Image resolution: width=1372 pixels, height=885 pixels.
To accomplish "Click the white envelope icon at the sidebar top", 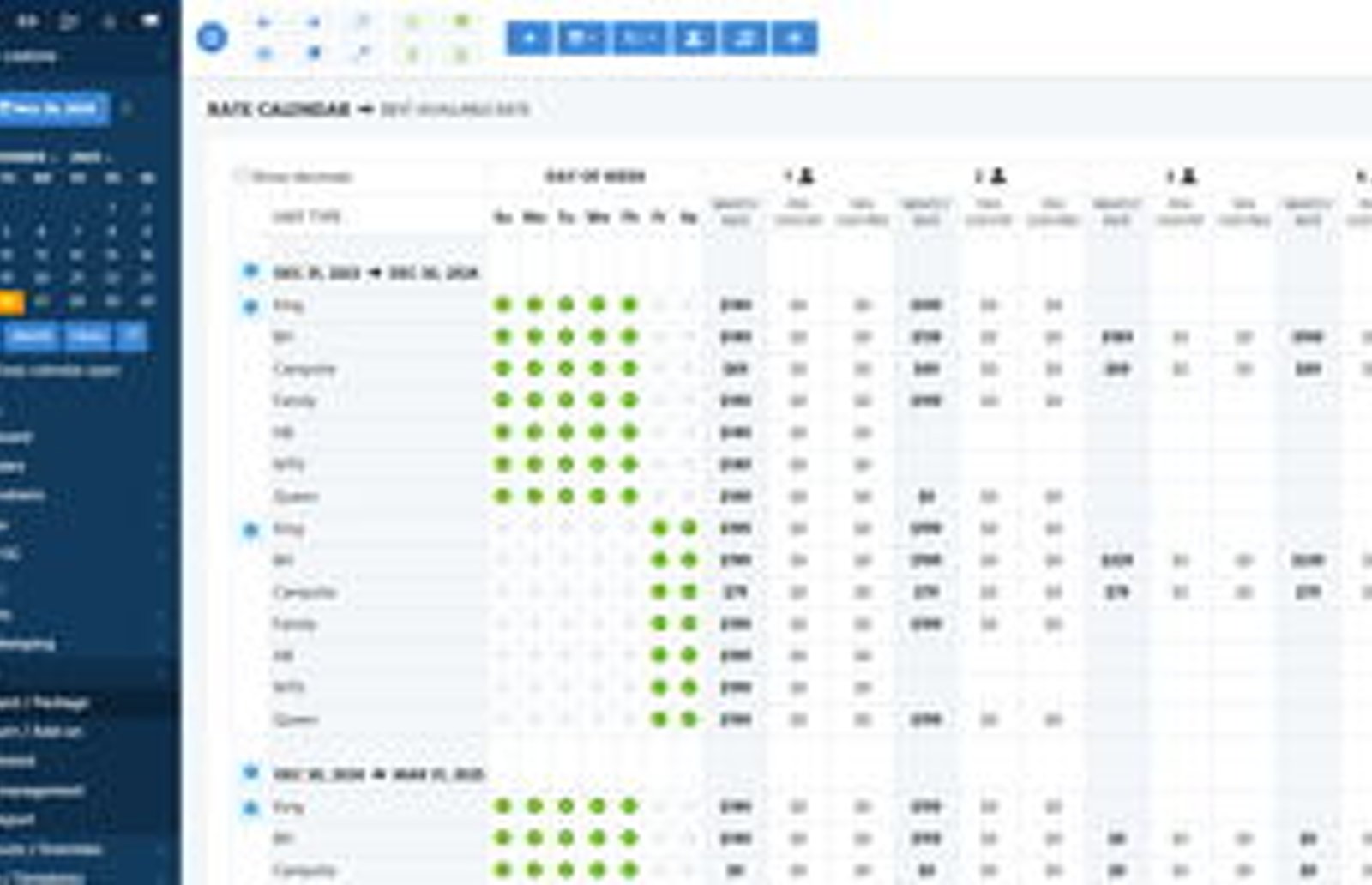I will pyautogui.click(x=150, y=21).
